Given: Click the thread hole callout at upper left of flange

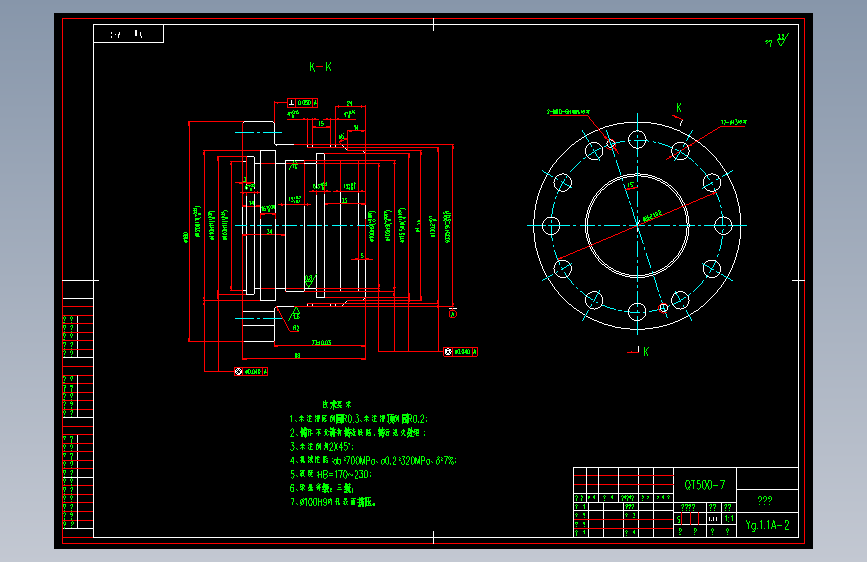Looking at the screenshot, I should 568,112.
